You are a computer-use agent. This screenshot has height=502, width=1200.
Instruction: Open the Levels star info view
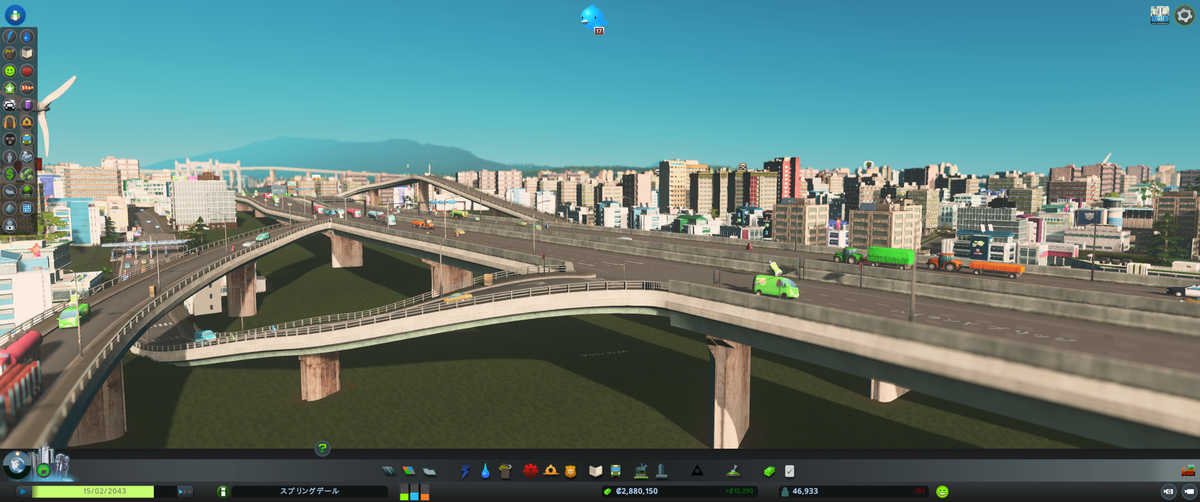[x=10, y=87]
